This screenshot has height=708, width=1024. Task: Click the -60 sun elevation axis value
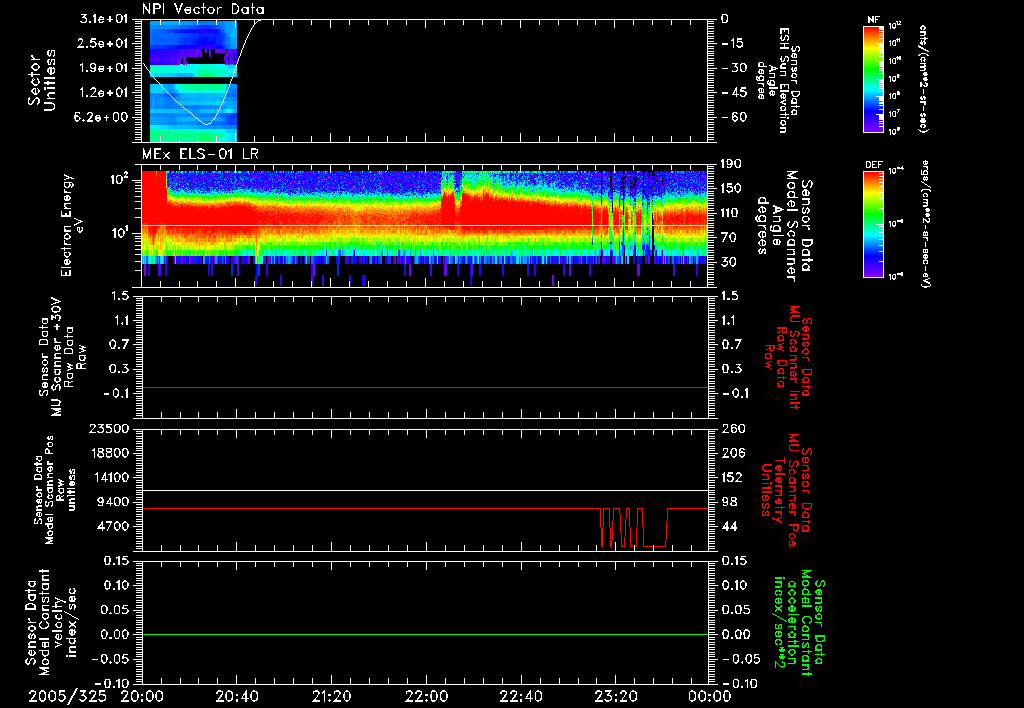734,117
